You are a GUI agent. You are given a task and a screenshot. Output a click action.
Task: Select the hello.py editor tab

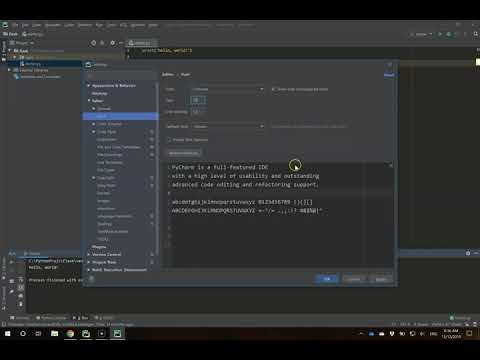tap(142, 43)
